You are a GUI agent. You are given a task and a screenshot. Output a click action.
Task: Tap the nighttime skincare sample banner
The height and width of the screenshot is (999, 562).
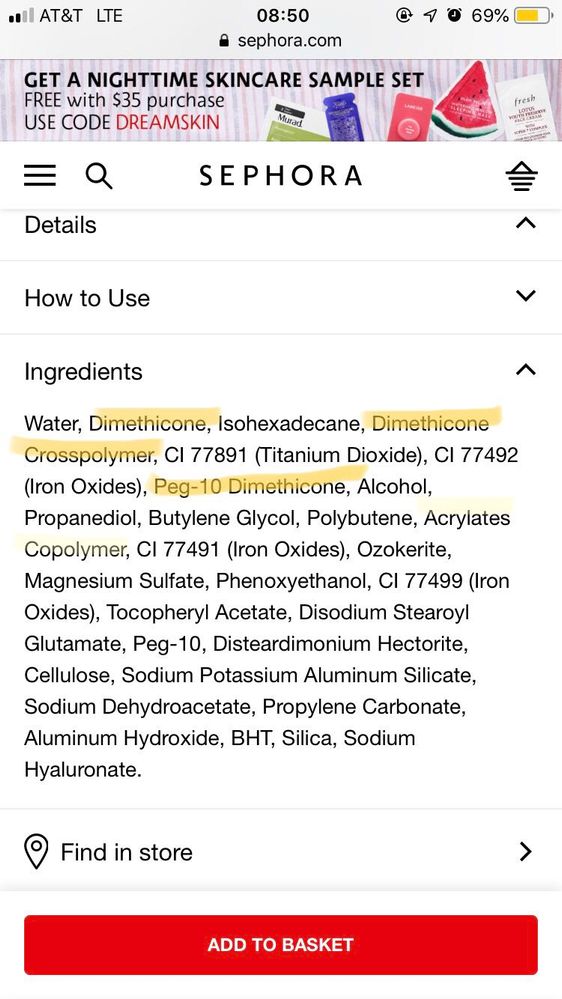click(x=281, y=100)
